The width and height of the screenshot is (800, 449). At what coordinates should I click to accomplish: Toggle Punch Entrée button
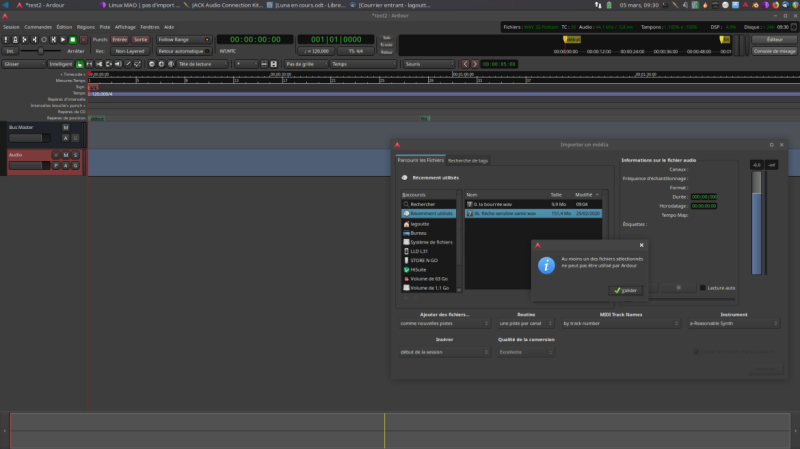point(120,39)
